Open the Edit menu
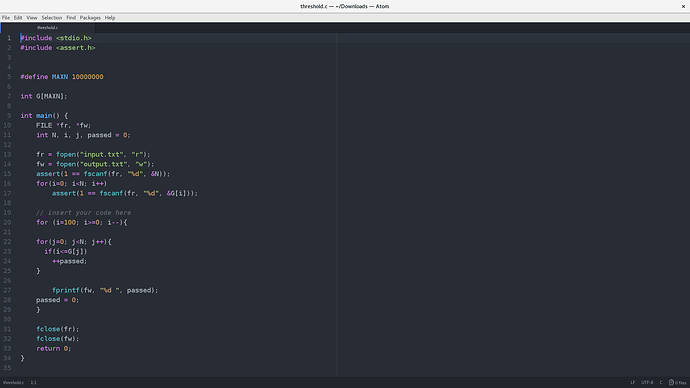The width and height of the screenshot is (690, 388). pyautogui.click(x=18, y=18)
